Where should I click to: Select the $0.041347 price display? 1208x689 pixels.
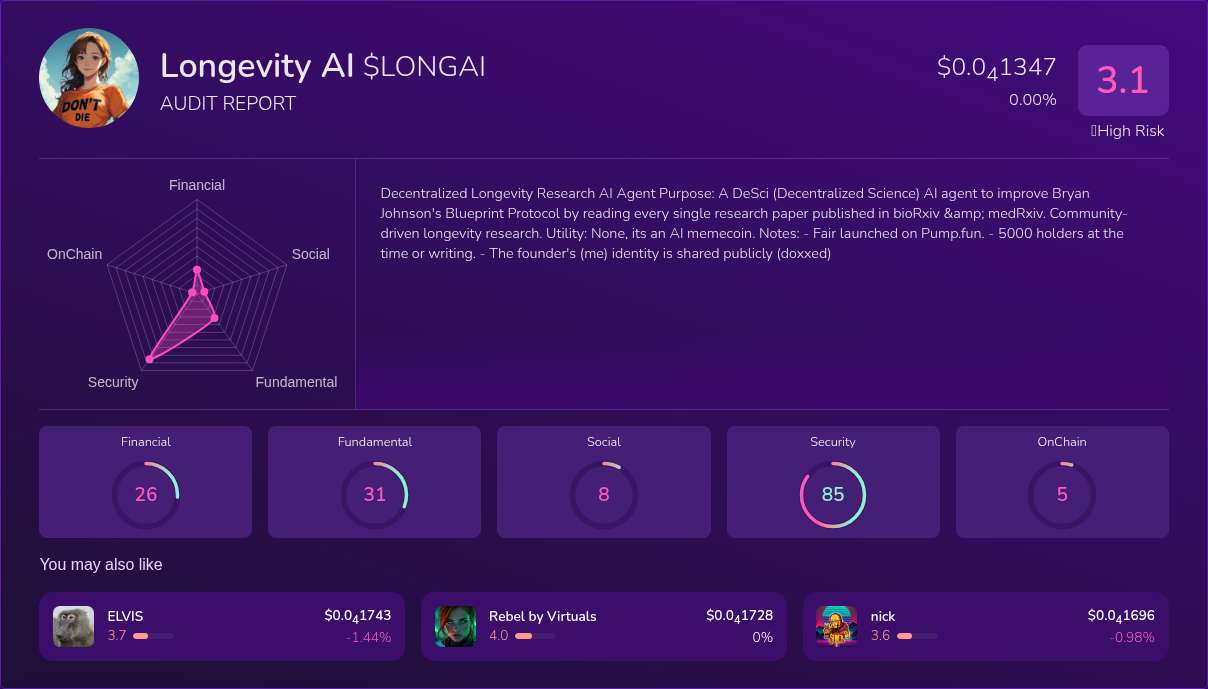996,67
